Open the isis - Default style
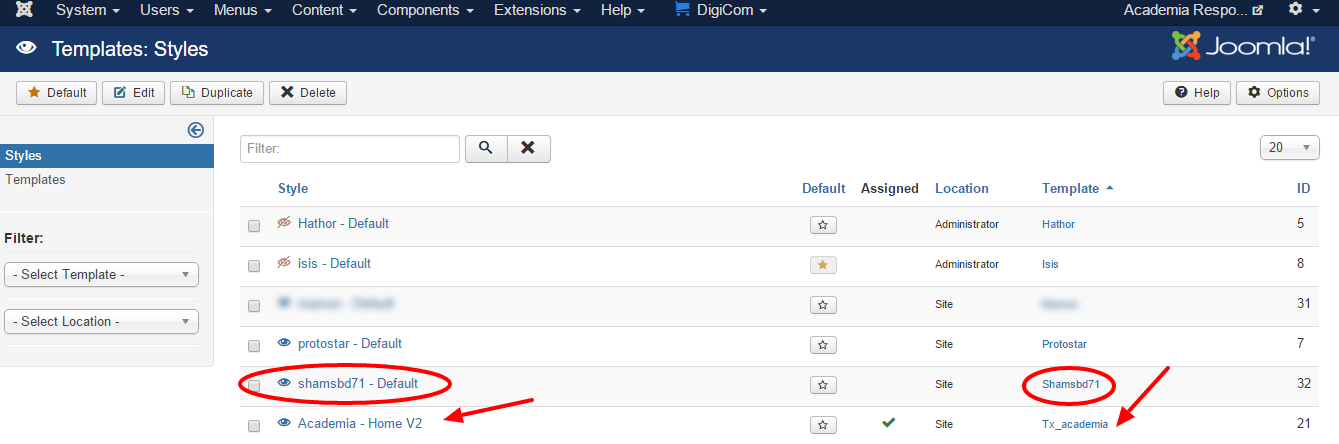This screenshot has width=1339, height=444. coord(334,264)
